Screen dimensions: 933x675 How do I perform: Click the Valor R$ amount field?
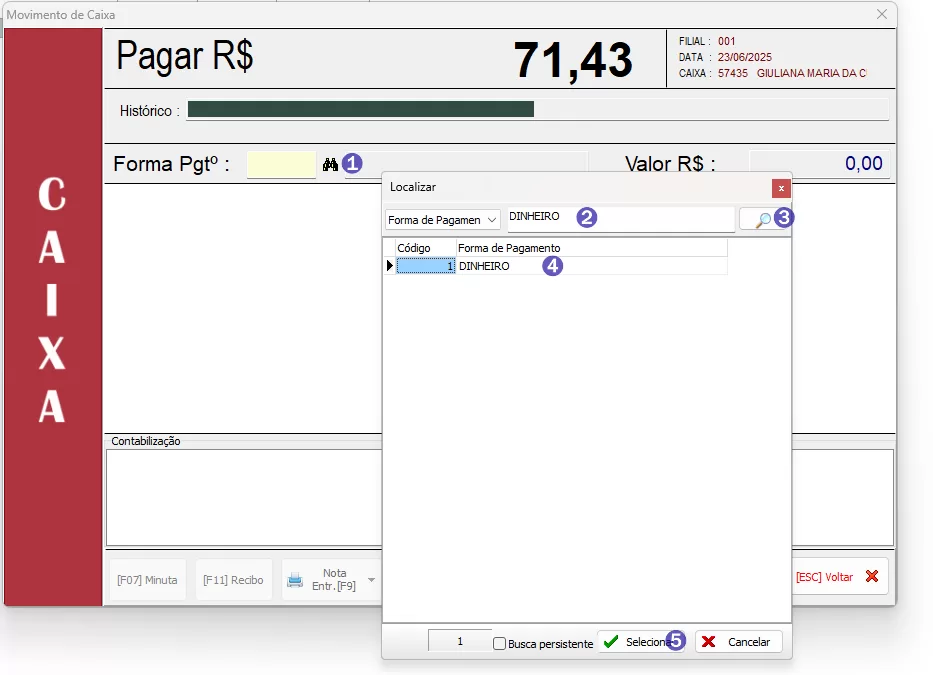point(819,165)
